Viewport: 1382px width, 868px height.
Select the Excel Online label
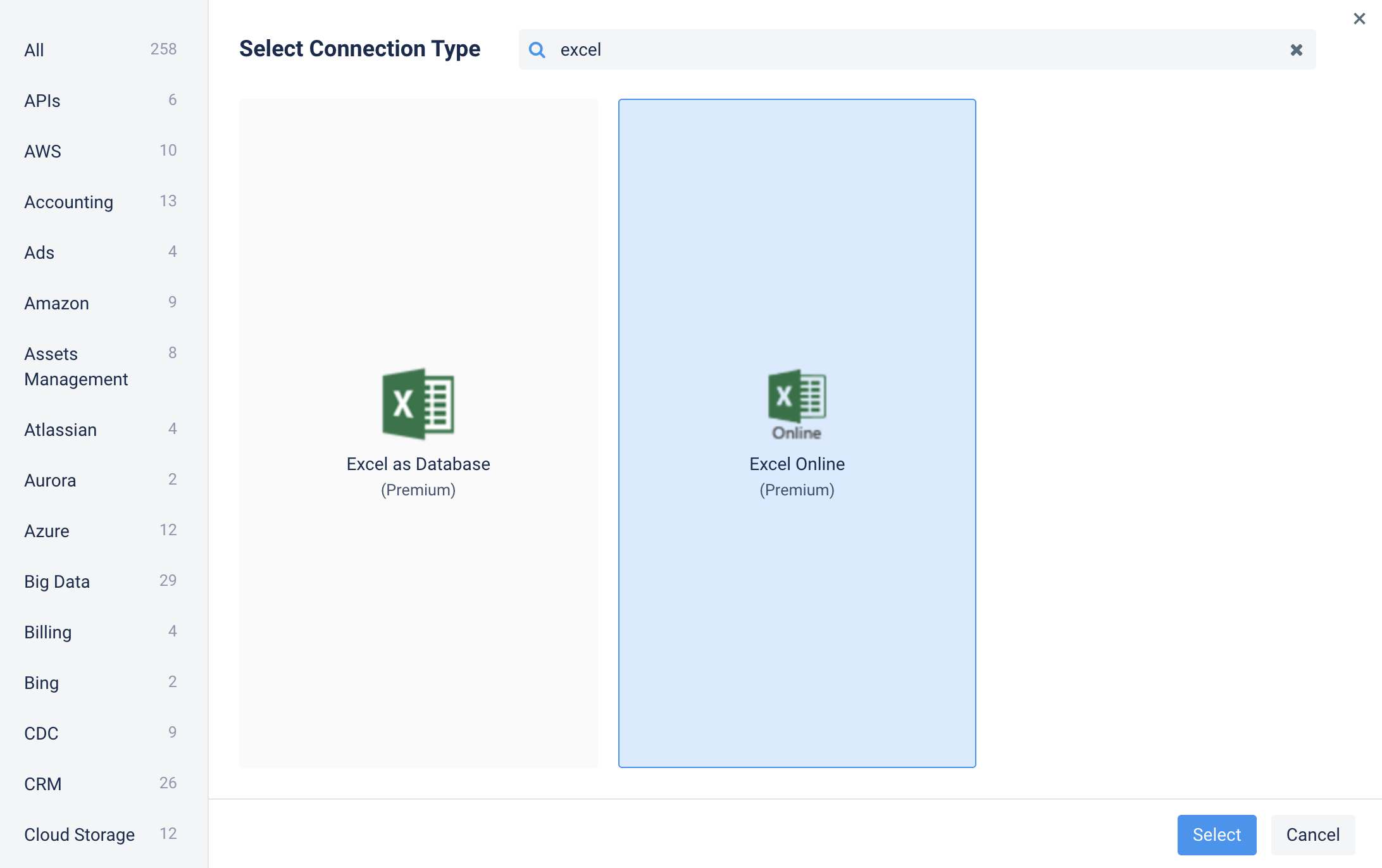point(797,464)
